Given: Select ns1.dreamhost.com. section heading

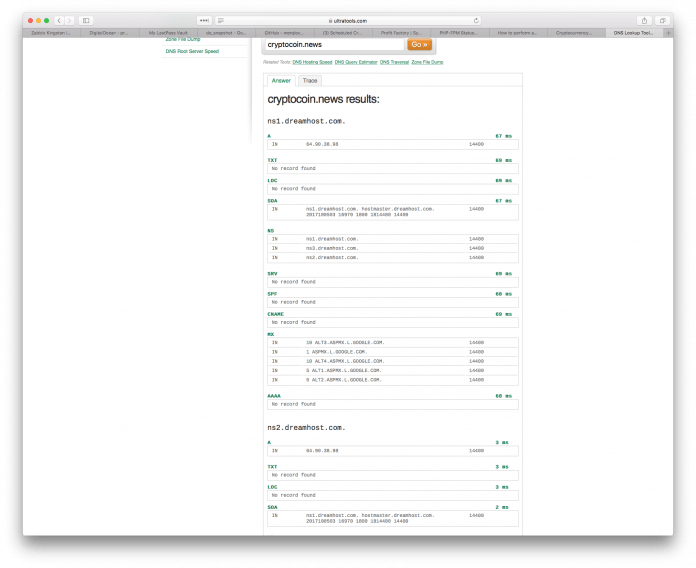Looking at the screenshot, I should tap(306, 121).
